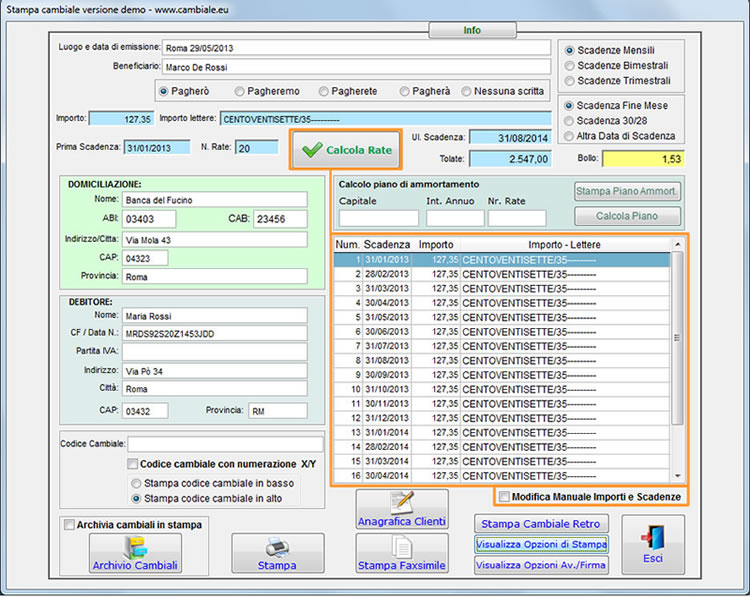The width and height of the screenshot is (750, 598).
Task: Click the Ul. Scadenza field
Action: [510, 138]
